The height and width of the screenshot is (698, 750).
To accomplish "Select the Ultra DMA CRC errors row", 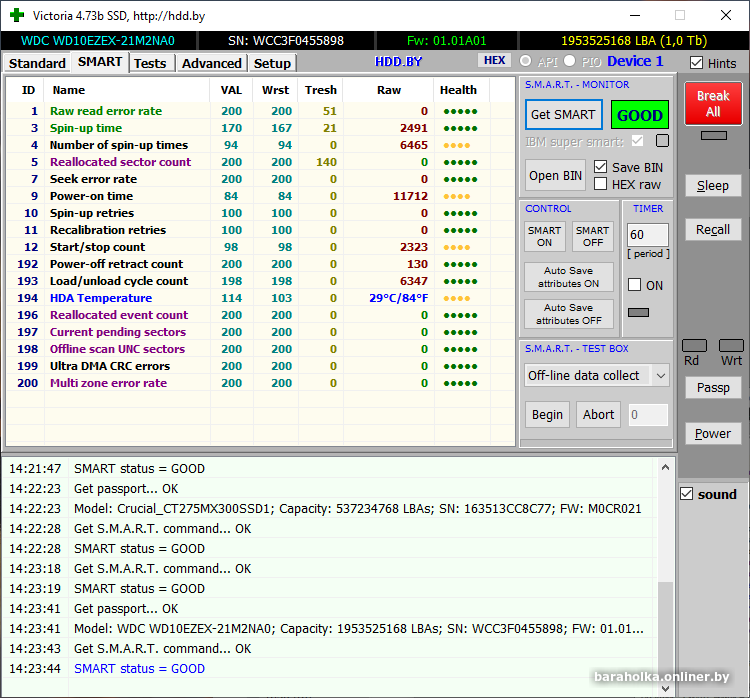I will click(261, 366).
